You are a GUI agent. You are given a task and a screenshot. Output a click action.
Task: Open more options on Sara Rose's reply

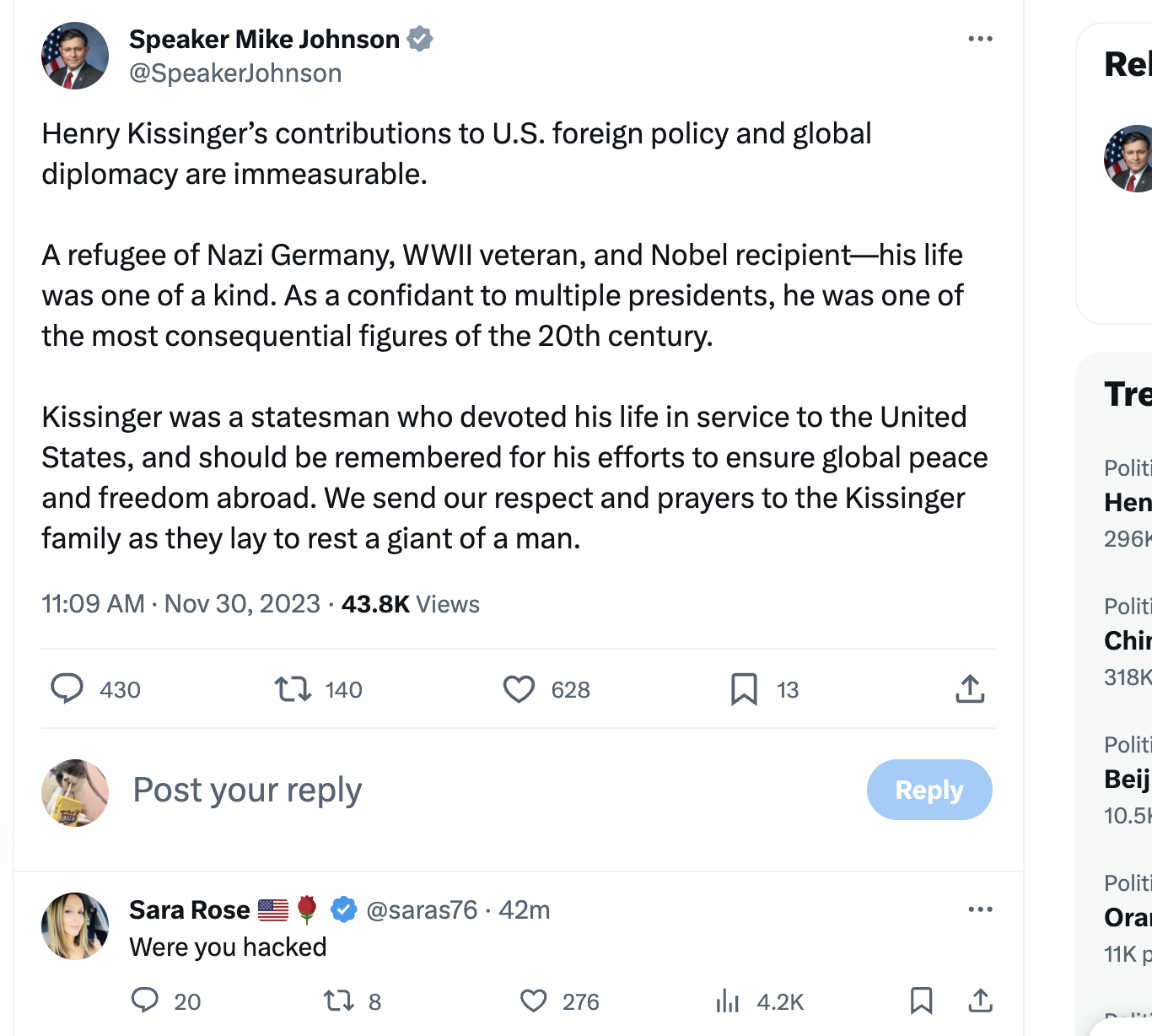(x=980, y=909)
